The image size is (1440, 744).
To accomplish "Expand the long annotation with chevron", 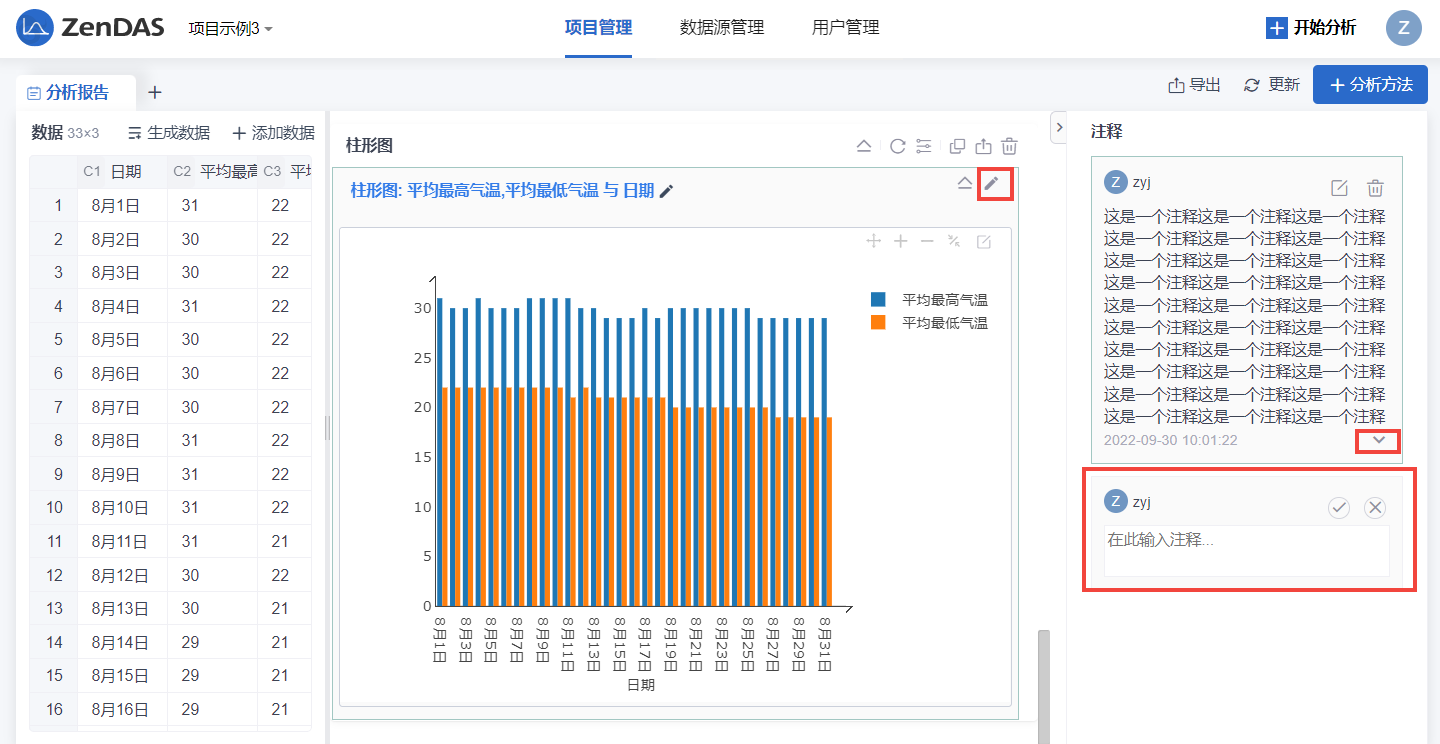I will pyautogui.click(x=1379, y=441).
